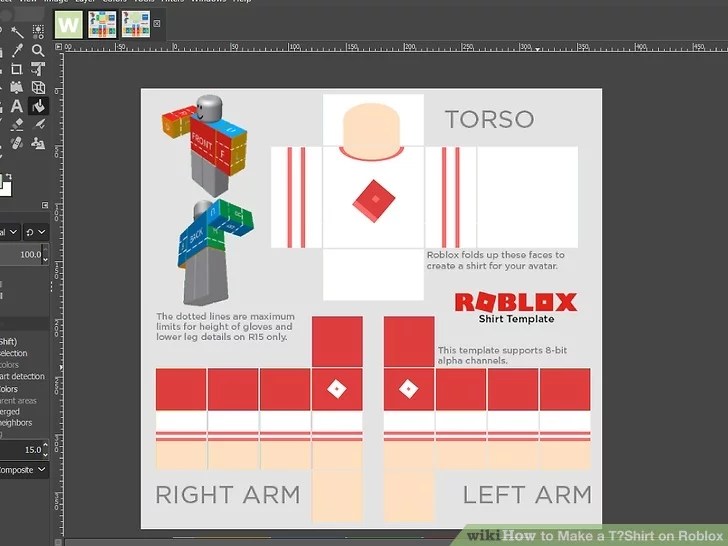Click the Shirt Template caption text
The height and width of the screenshot is (546, 728).
tap(516, 319)
